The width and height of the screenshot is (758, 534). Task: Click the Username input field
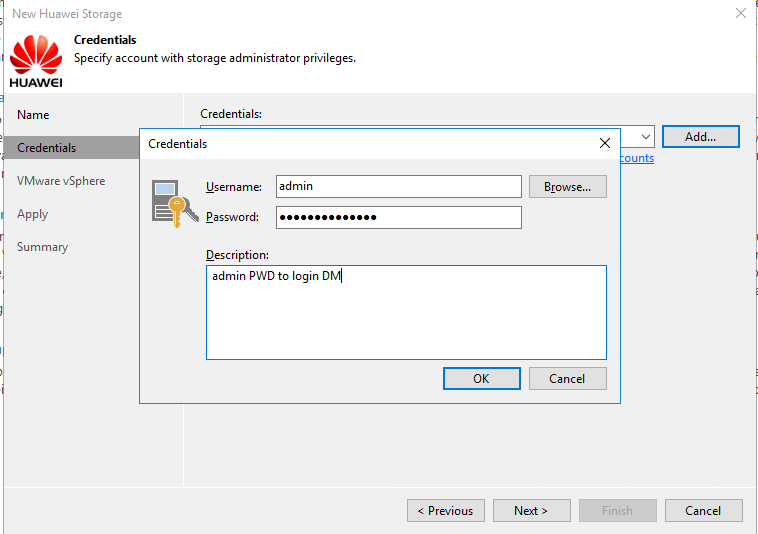(x=399, y=187)
